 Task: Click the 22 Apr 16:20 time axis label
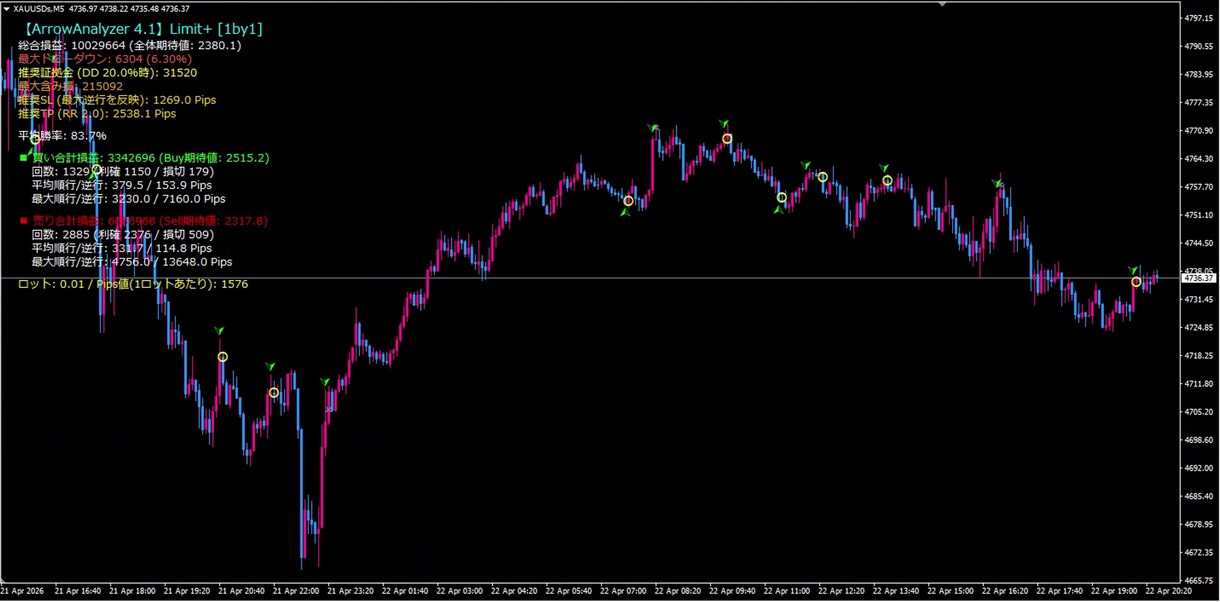tap(1005, 591)
